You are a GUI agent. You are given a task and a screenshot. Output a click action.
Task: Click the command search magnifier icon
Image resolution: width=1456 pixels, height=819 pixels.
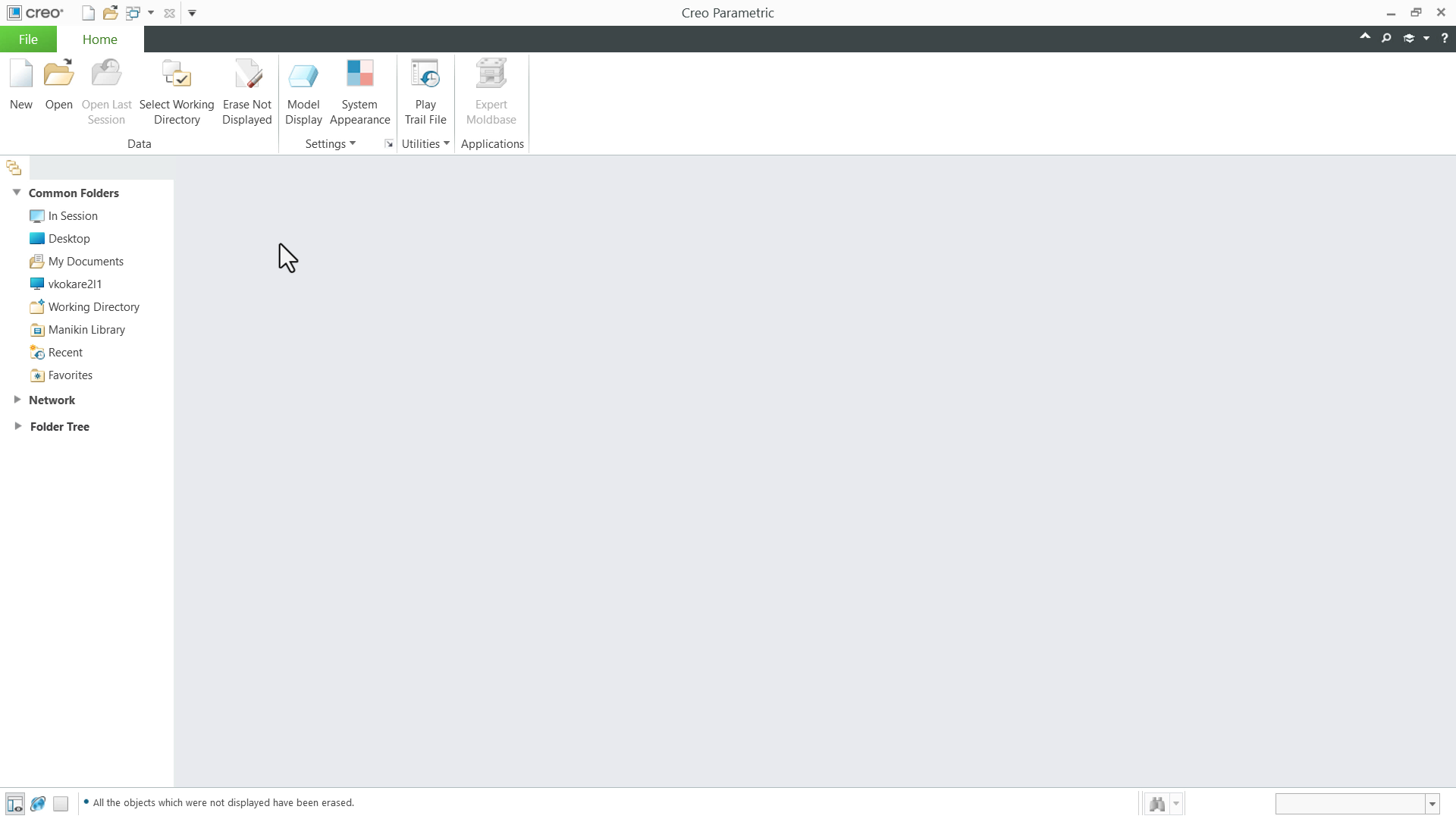(1386, 38)
